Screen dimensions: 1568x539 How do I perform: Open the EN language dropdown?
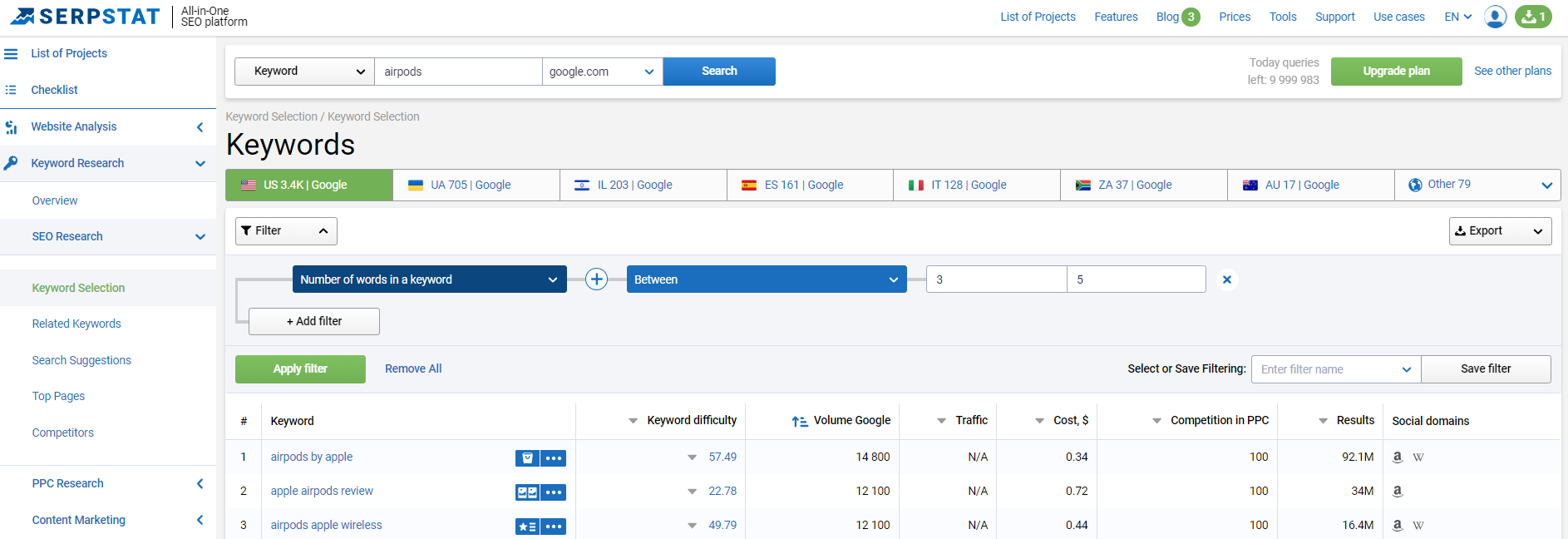click(x=1458, y=17)
